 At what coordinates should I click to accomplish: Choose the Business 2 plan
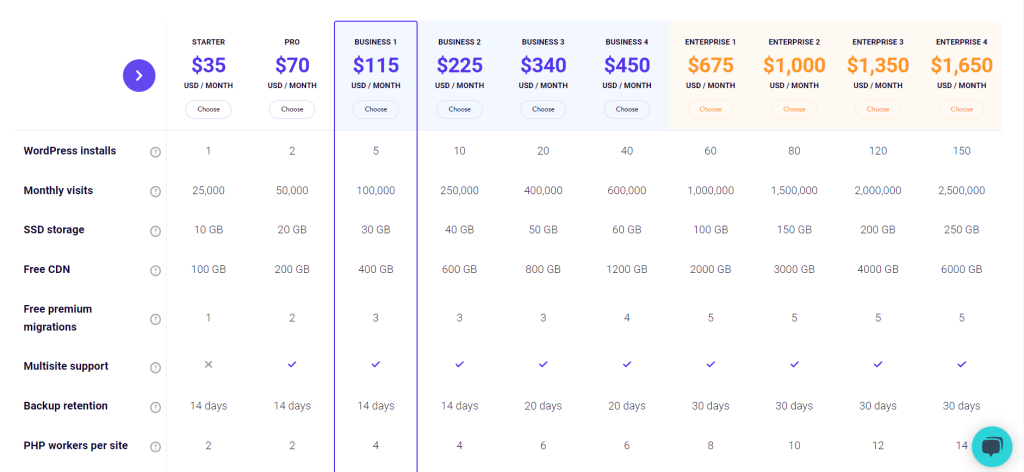click(x=459, y=110)
